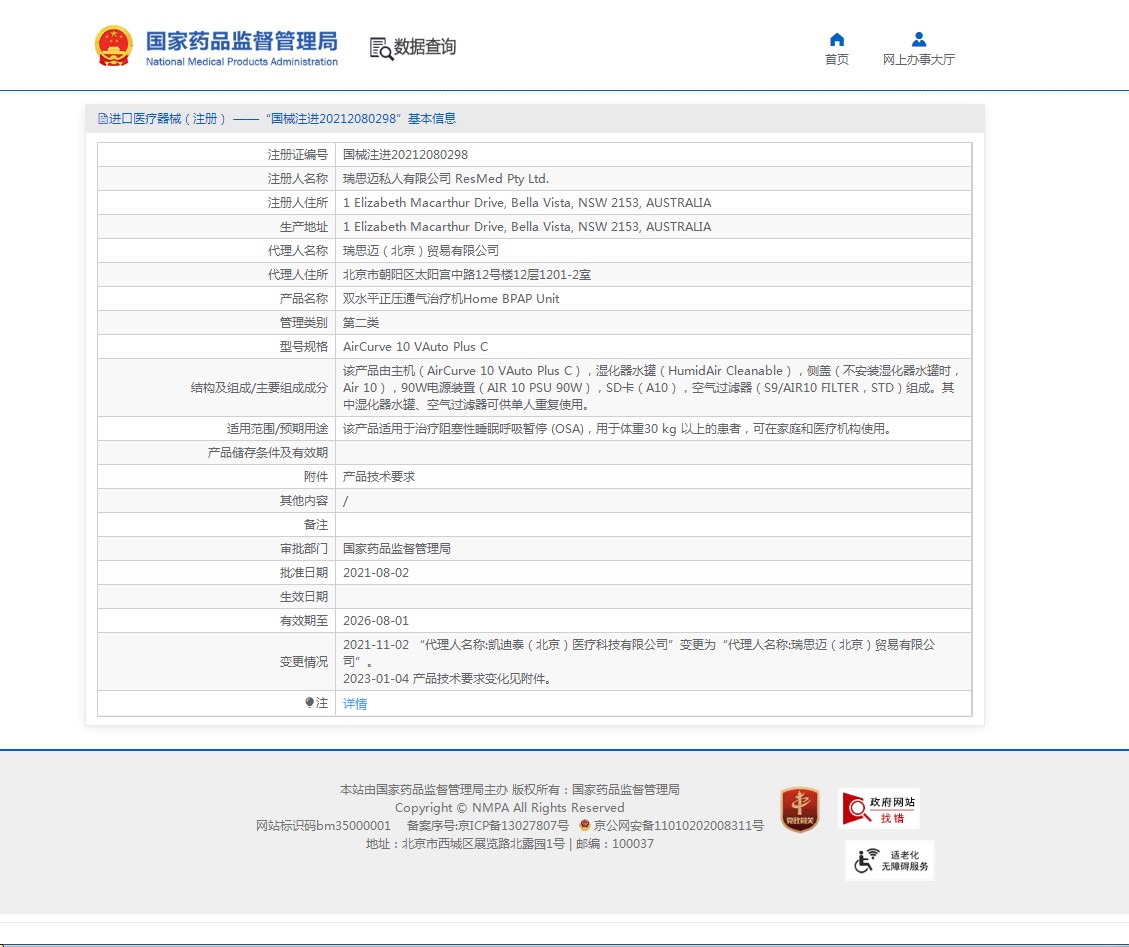The image size is (1129, 947).
Task: Click the 生效日期 row label
Action: click(304, 596)
